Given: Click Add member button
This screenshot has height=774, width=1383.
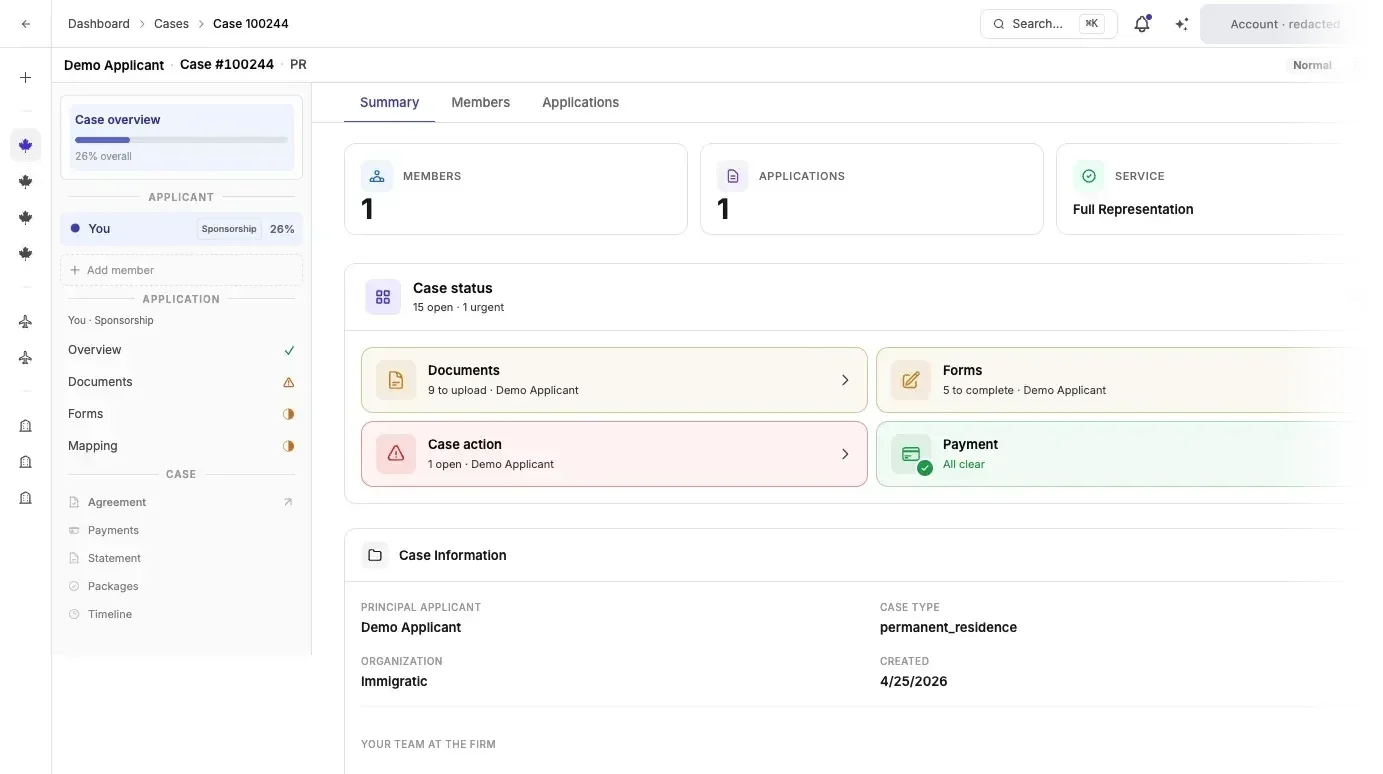Looking at the screenshot, I should pyautogui.click(x=181, y=270).
